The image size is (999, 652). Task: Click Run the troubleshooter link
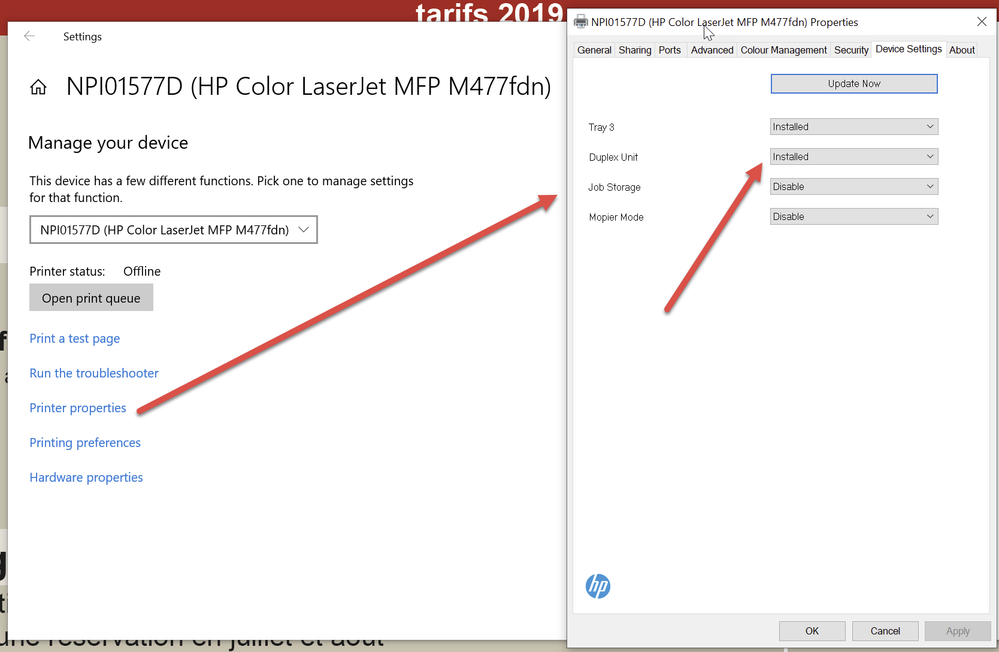coord(94,373)
